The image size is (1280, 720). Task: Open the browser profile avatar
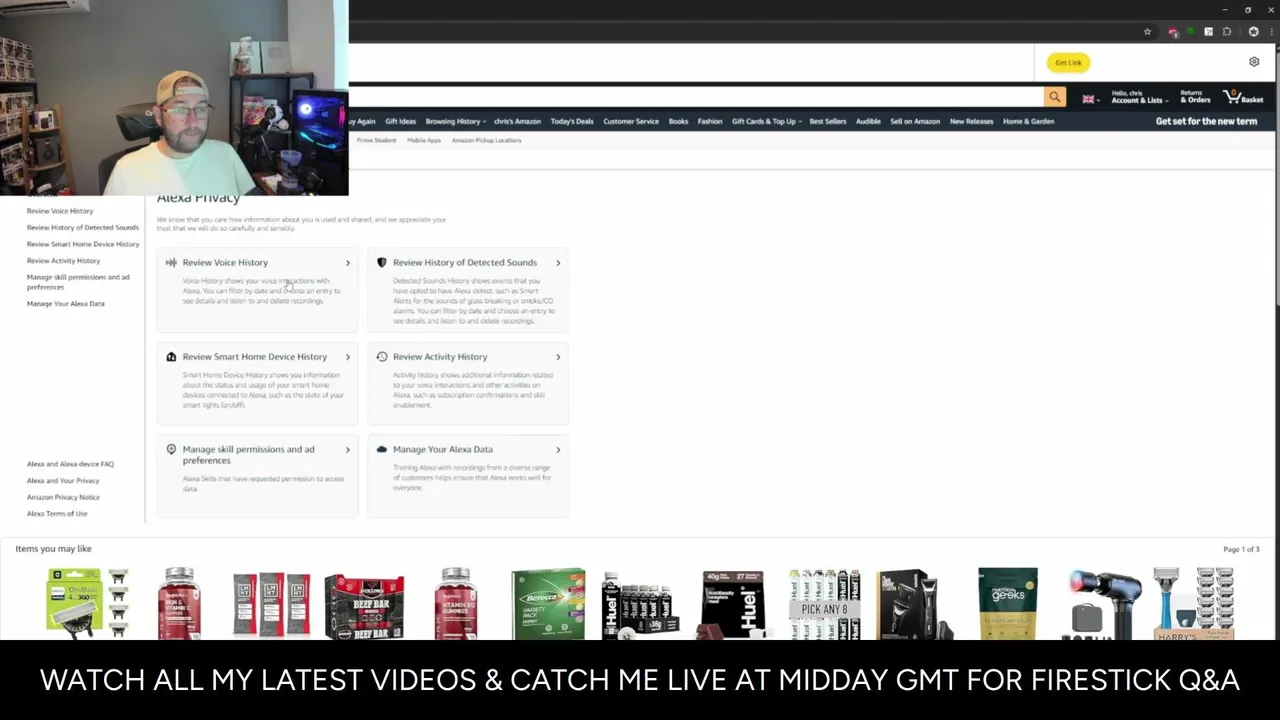(1253, 32)
